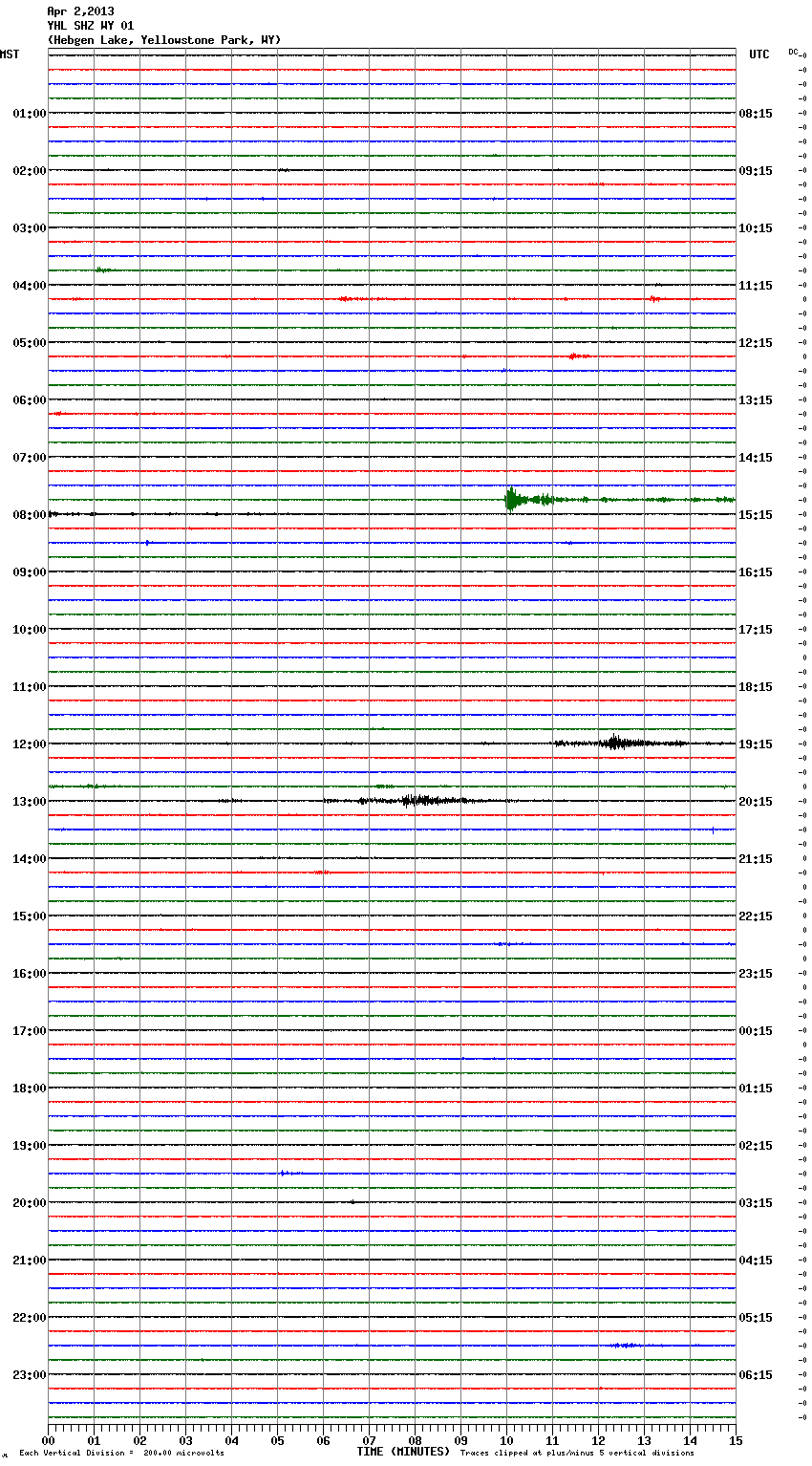Click the '17:00' MST row label
This screenshot has height=1466, width=812.
pyautogui.click(x=30, y=1031)
